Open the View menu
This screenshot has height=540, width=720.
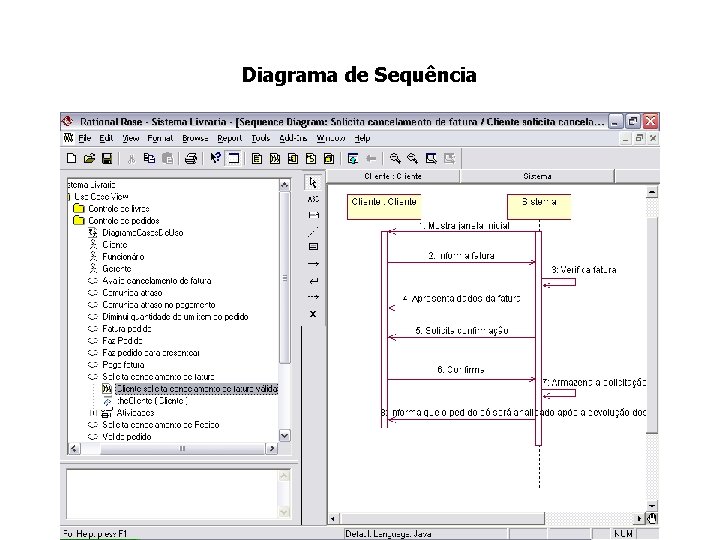(x=130, y=138)
